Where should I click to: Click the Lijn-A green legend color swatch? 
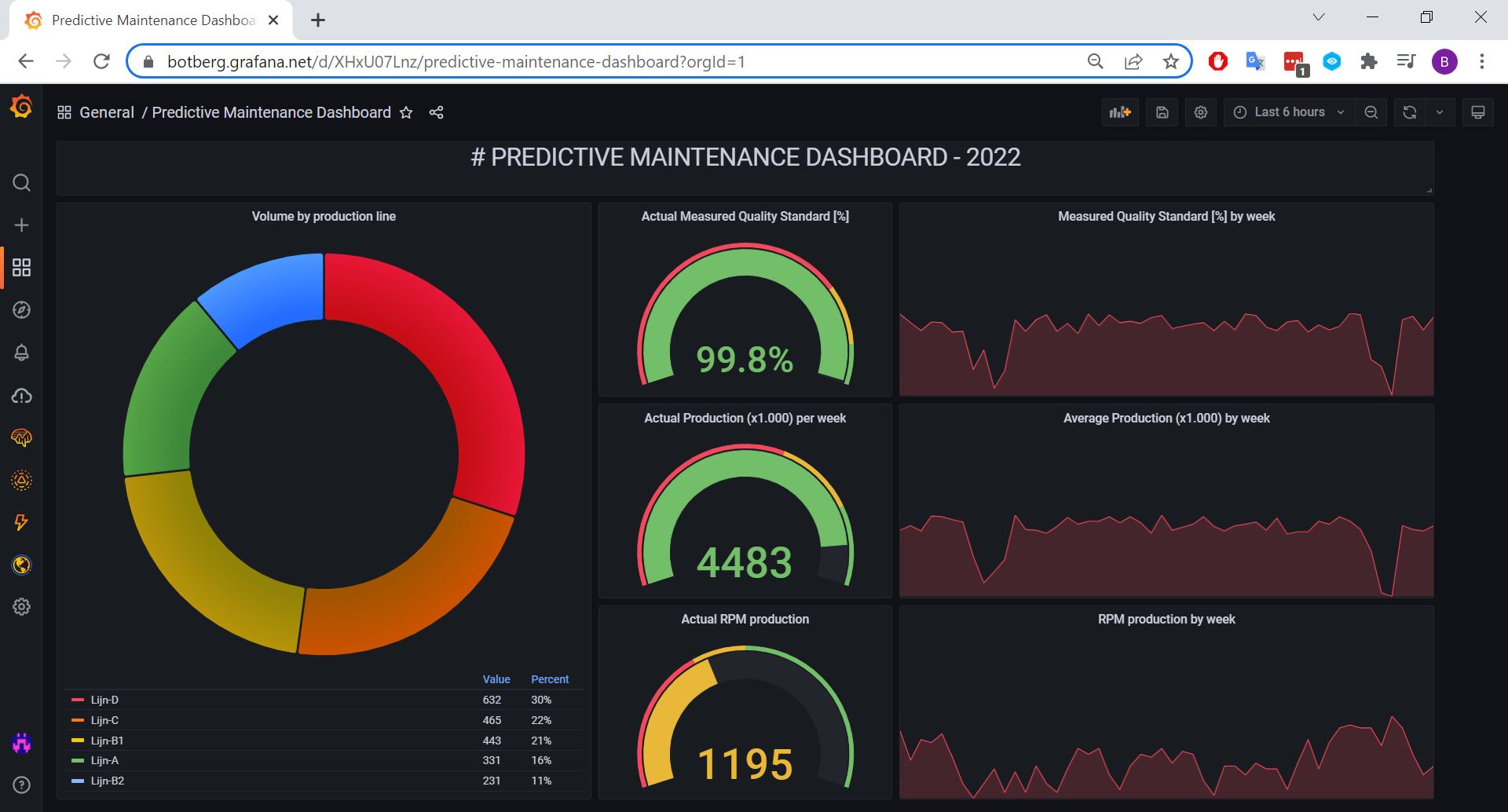pos(78,759)
